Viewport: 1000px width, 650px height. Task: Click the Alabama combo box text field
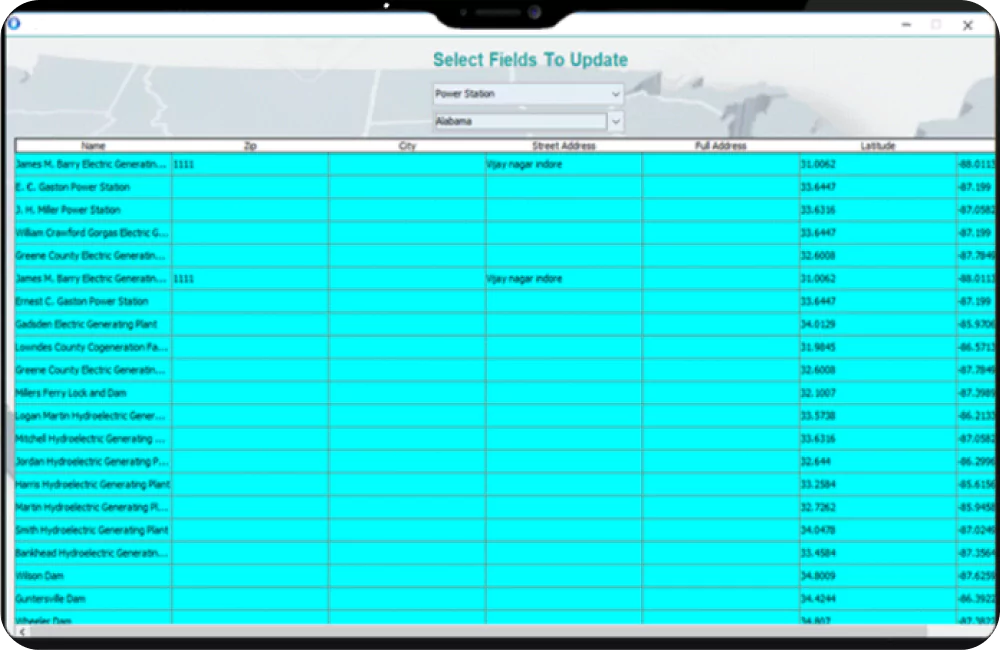520,121
